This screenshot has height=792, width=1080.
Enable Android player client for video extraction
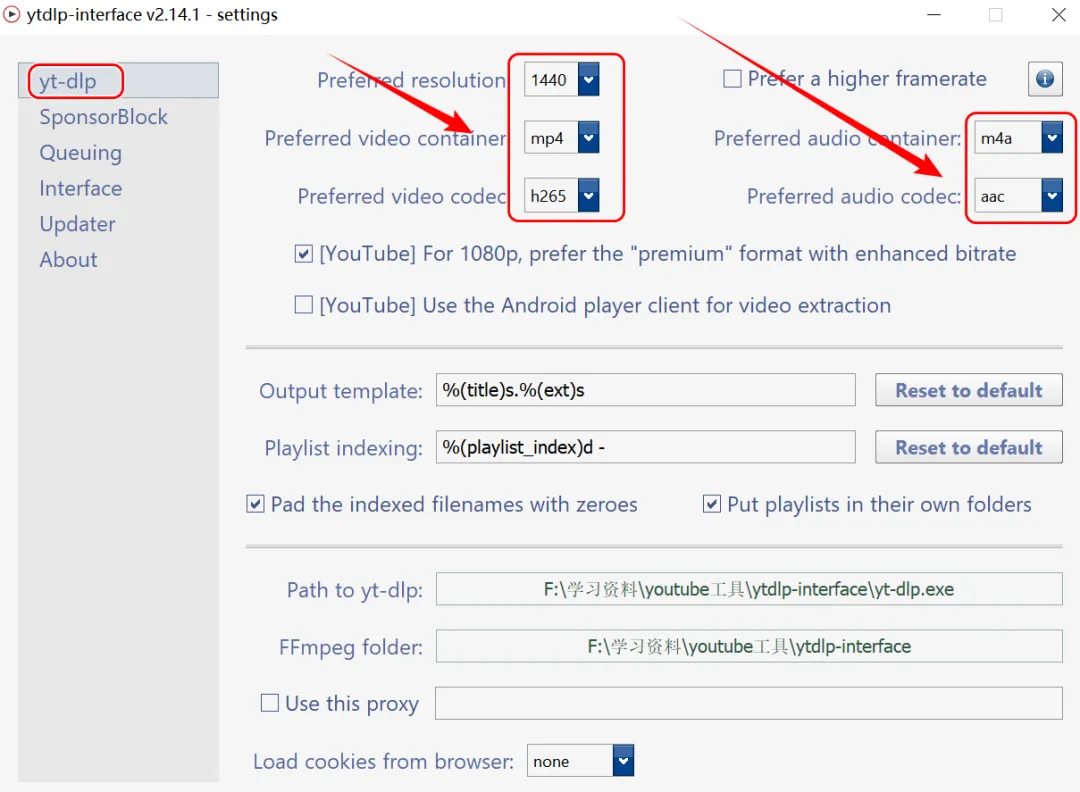[x=304, y=304]
